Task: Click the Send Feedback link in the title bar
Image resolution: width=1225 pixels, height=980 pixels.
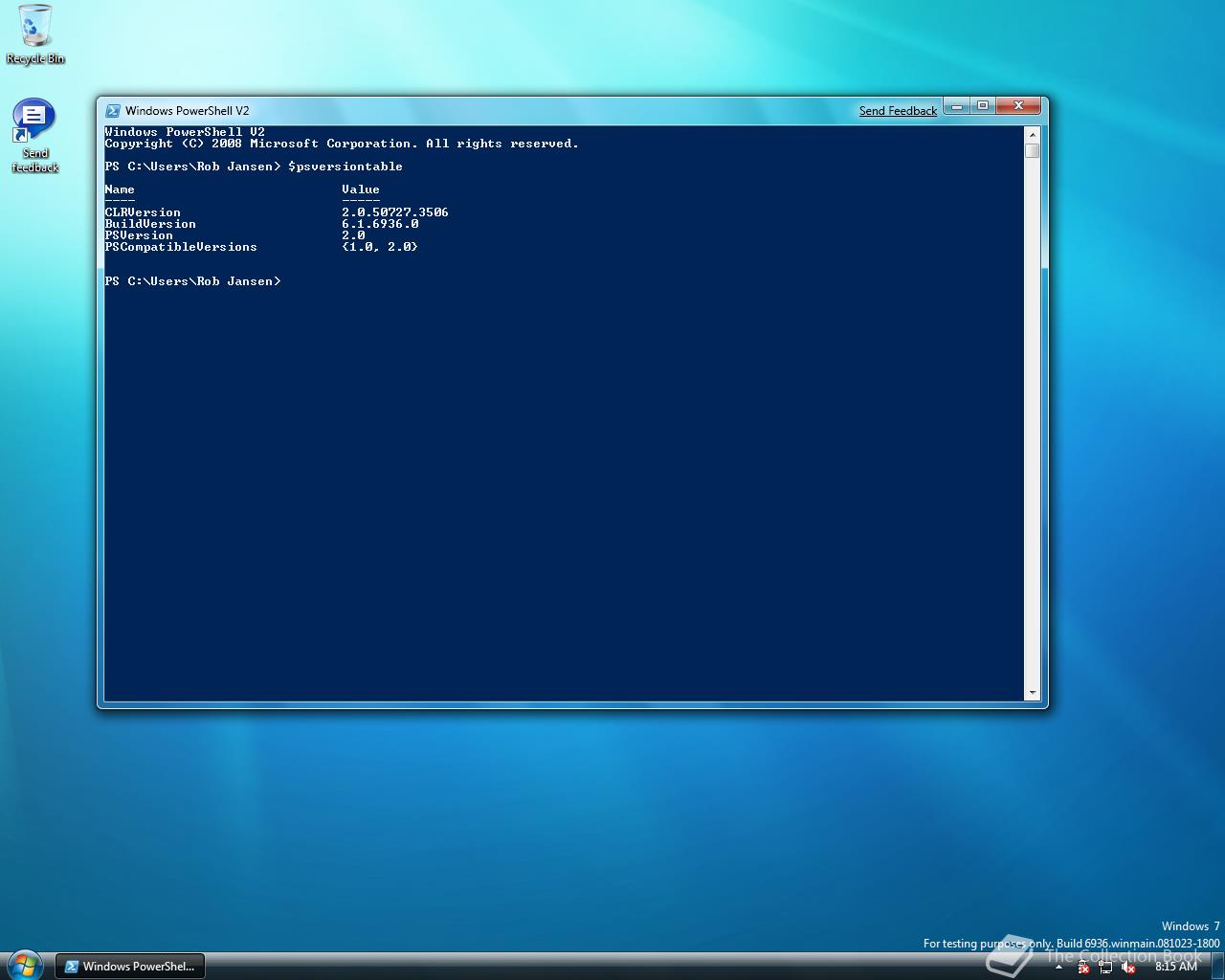Action: (898, 111)
